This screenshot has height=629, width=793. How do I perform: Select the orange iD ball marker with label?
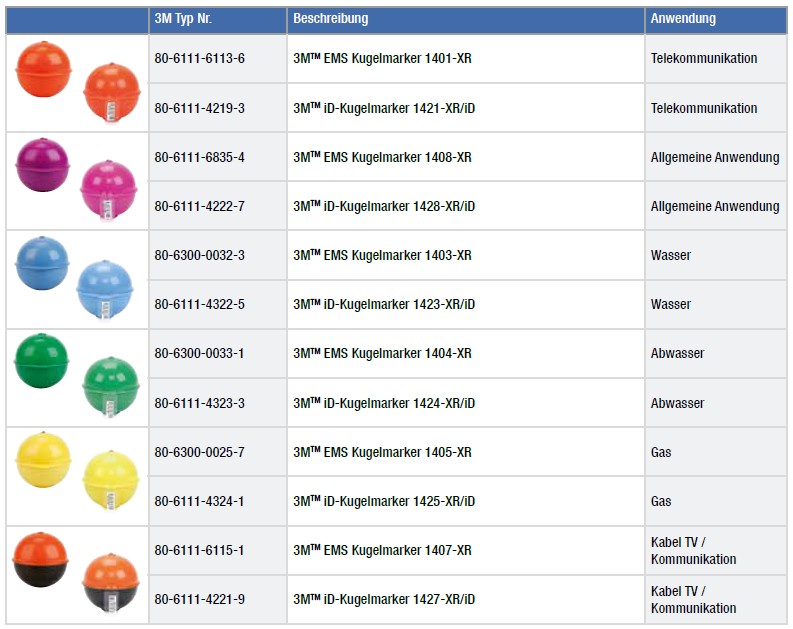(111, 93)
